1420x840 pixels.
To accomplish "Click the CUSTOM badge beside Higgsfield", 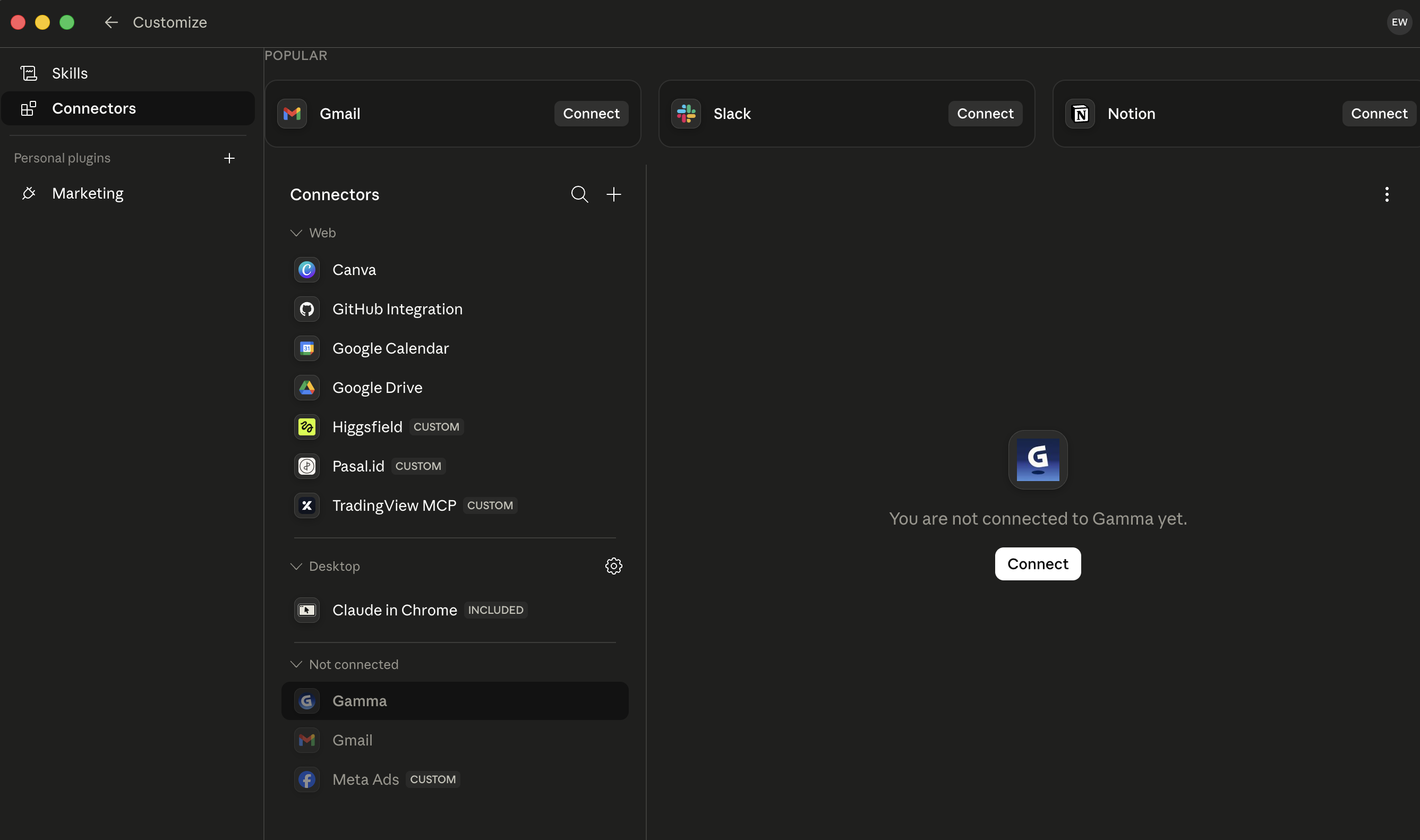I will click(x=437, y=427).
